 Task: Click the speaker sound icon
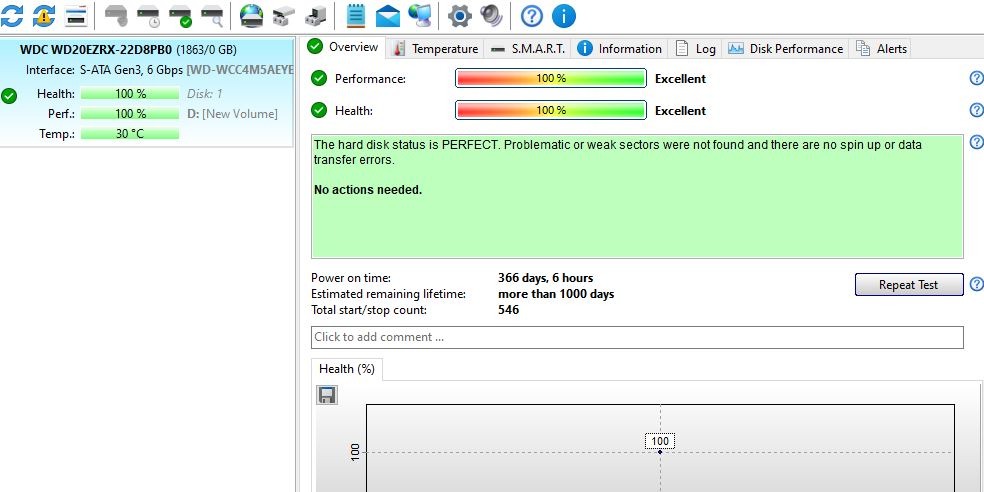pos(491,15)
